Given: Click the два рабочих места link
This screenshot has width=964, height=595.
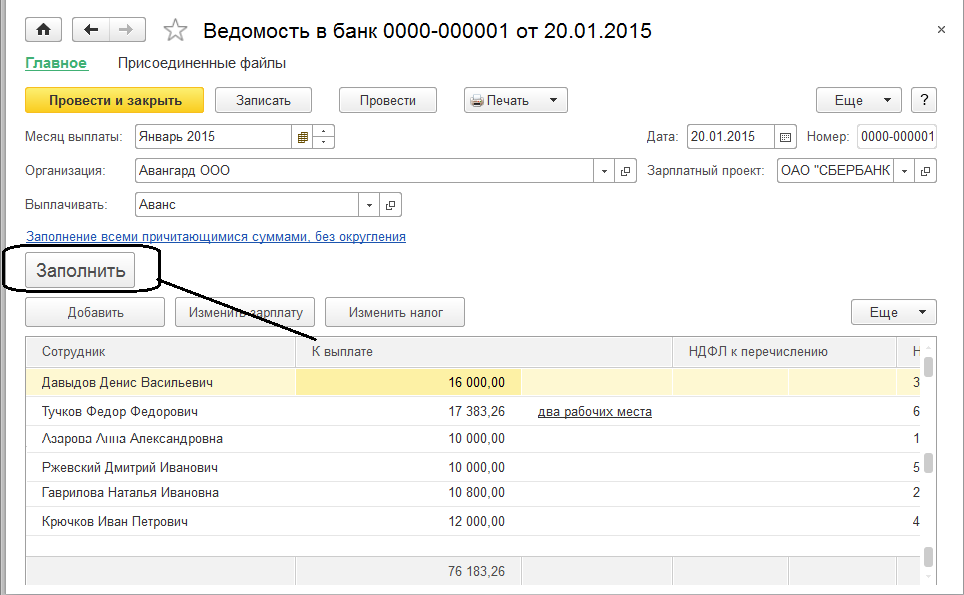Looking at the screenshot, I should (x=594, y=411).
